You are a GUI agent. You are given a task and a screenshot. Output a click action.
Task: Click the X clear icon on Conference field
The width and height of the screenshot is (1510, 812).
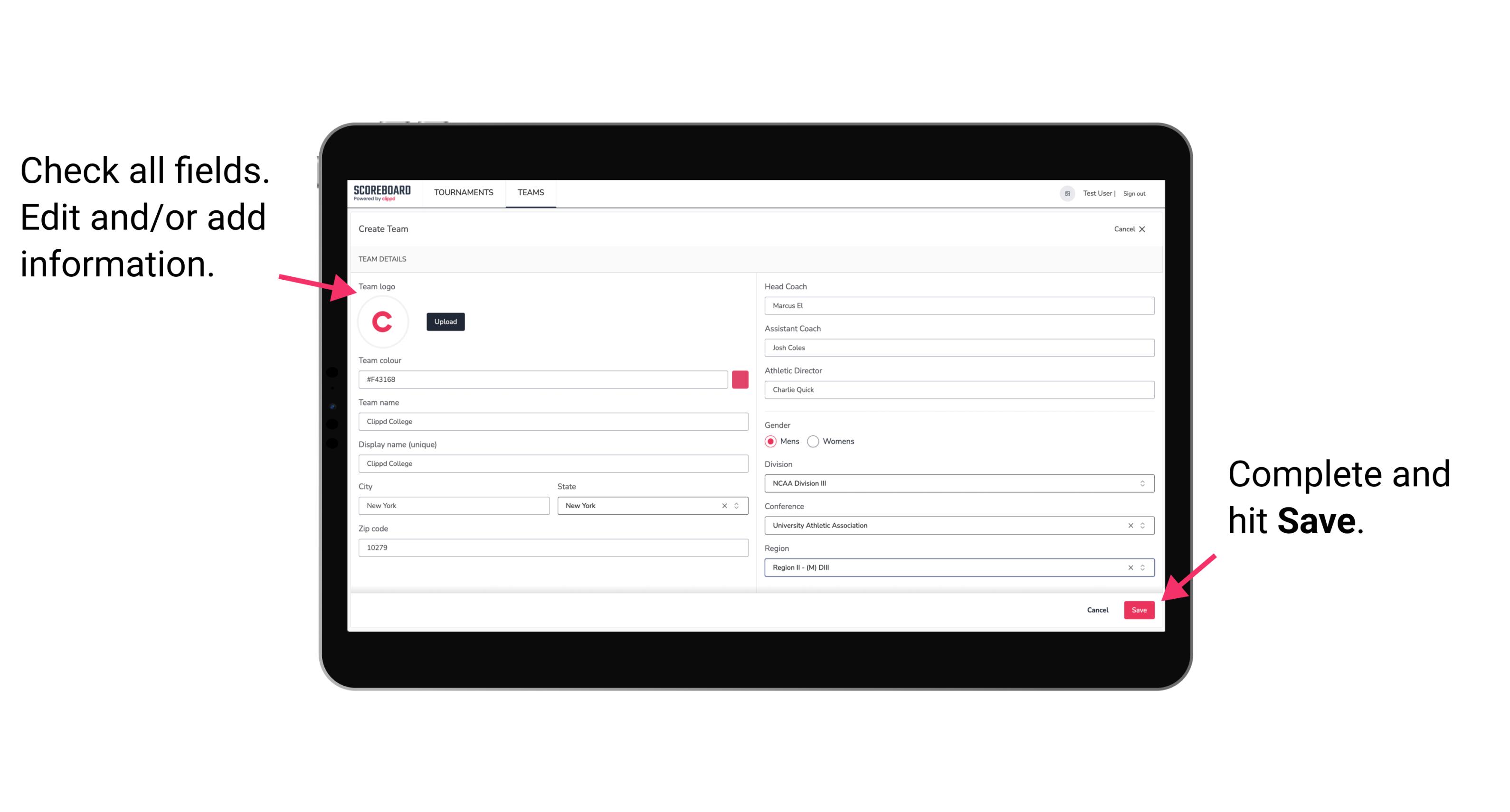coord(1128,525)
